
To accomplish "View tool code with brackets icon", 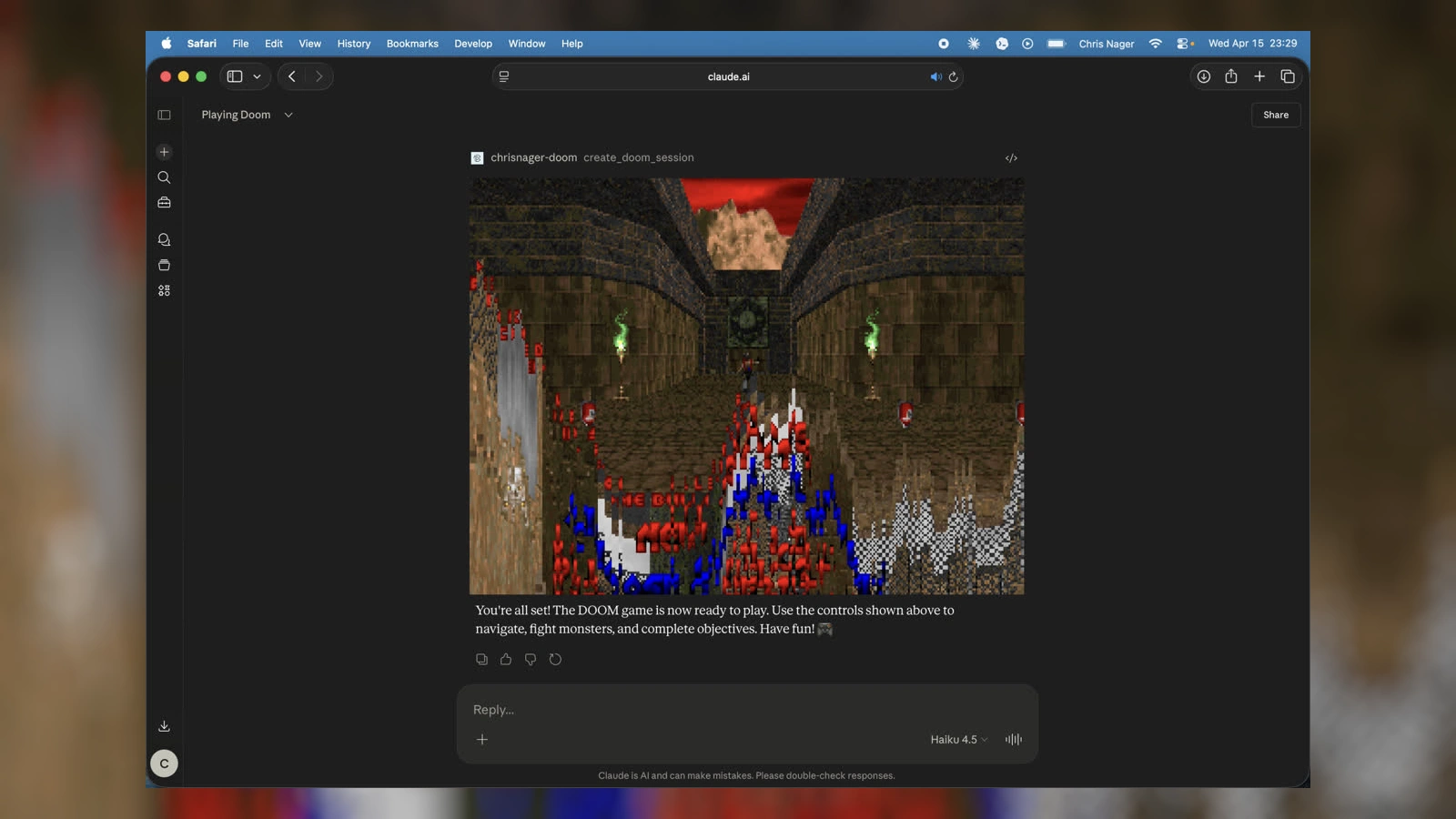I will point(1011,157).
